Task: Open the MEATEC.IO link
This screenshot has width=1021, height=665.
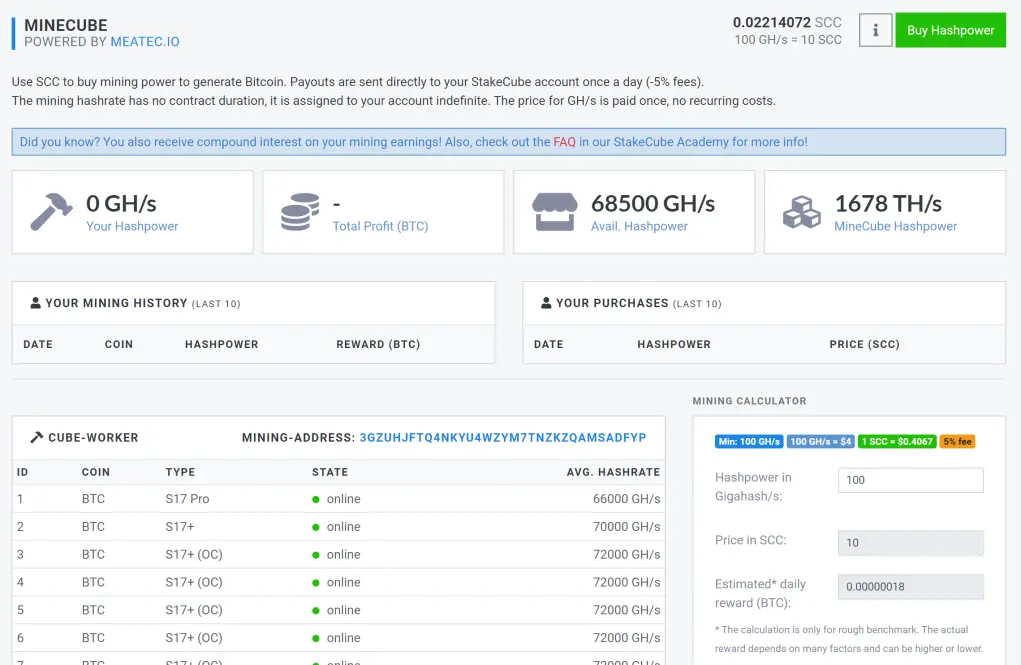Action: click(x=145, y=42)
